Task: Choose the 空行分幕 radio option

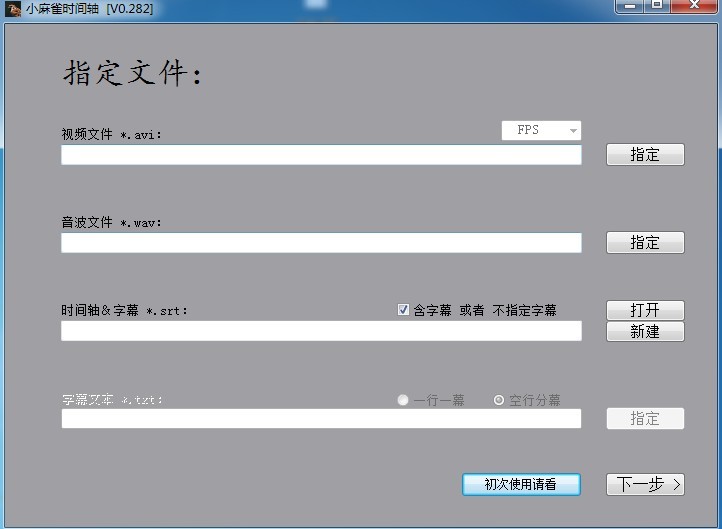Action: (499, 400)
